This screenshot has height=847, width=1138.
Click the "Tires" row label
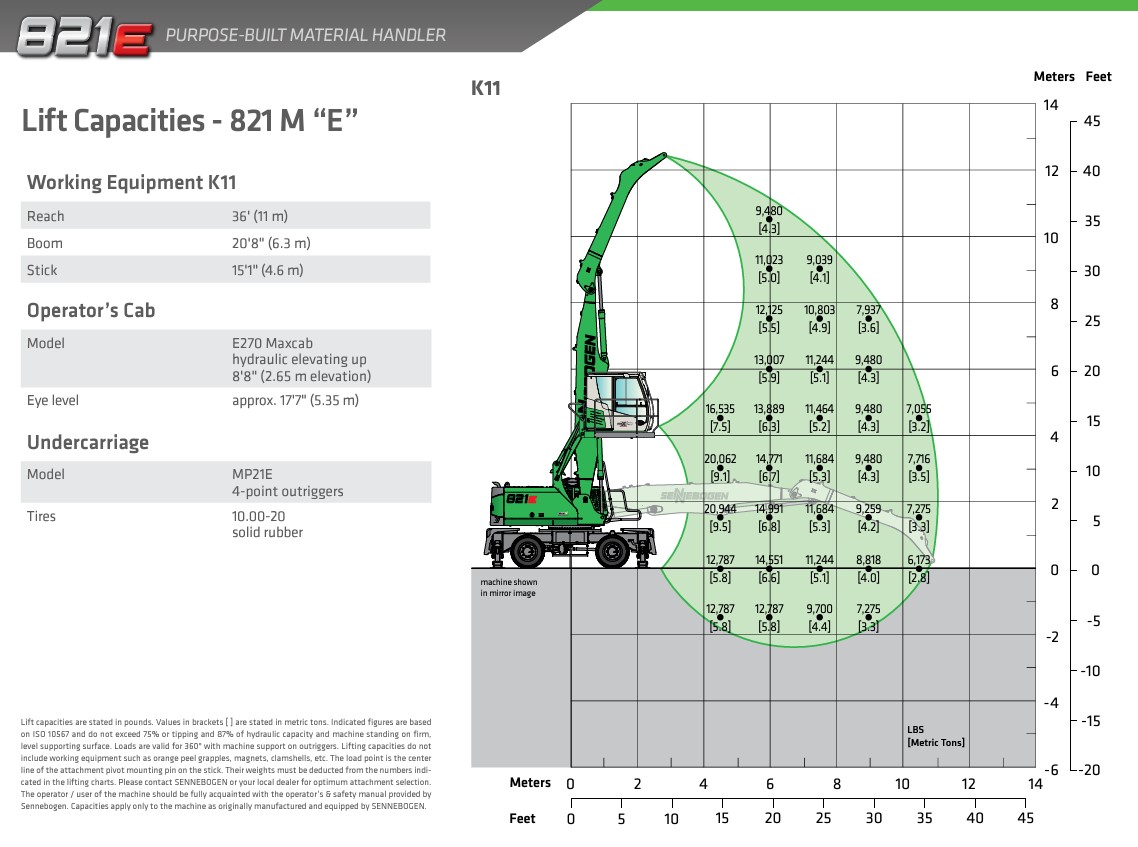point(41,516)
